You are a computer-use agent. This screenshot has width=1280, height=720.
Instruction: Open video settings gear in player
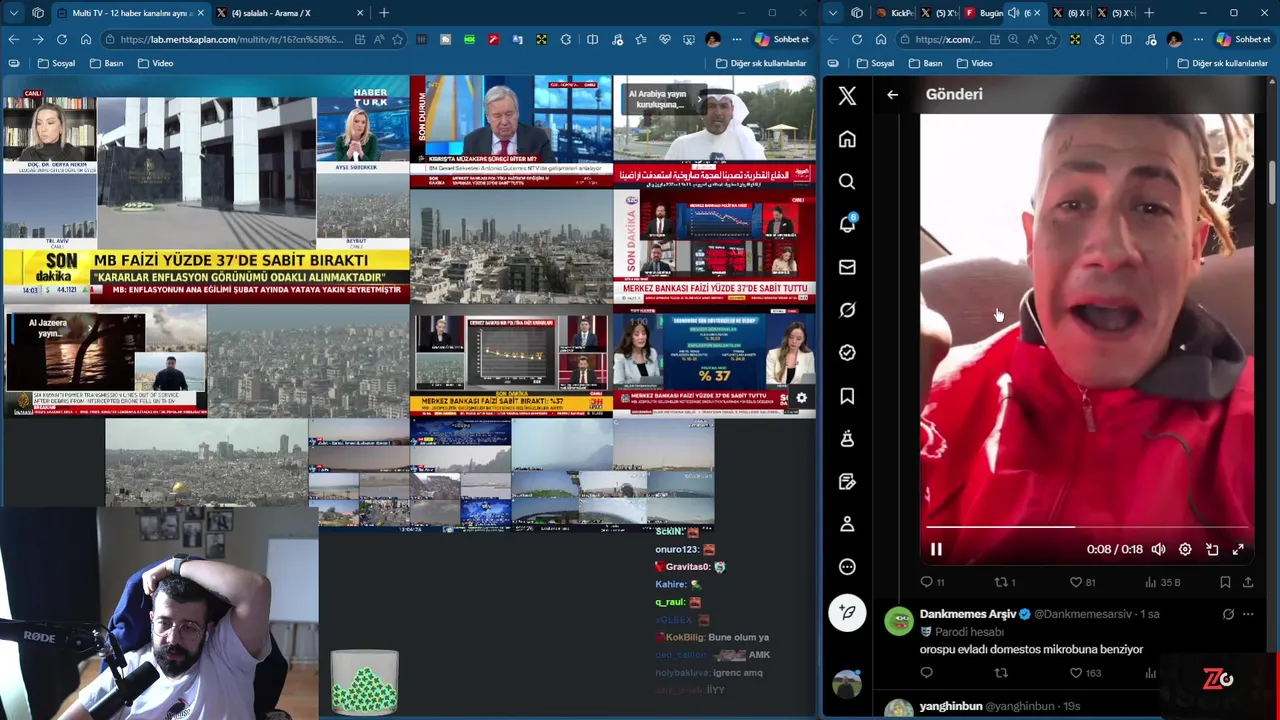(x=1185, y=549)
